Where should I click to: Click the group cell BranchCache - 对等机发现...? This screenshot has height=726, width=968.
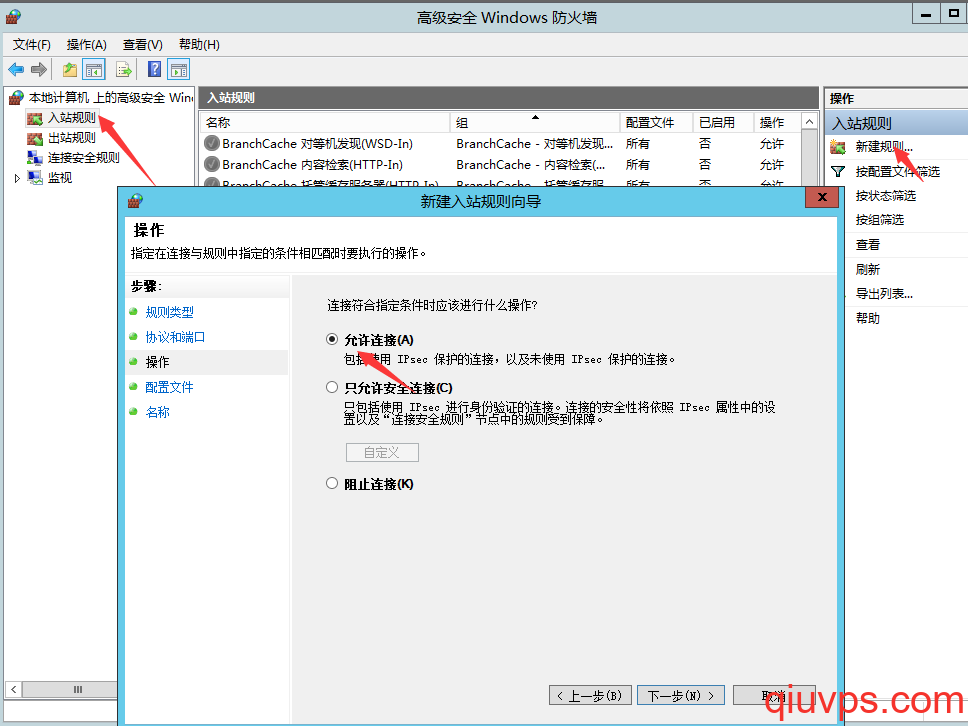(535, 144)
